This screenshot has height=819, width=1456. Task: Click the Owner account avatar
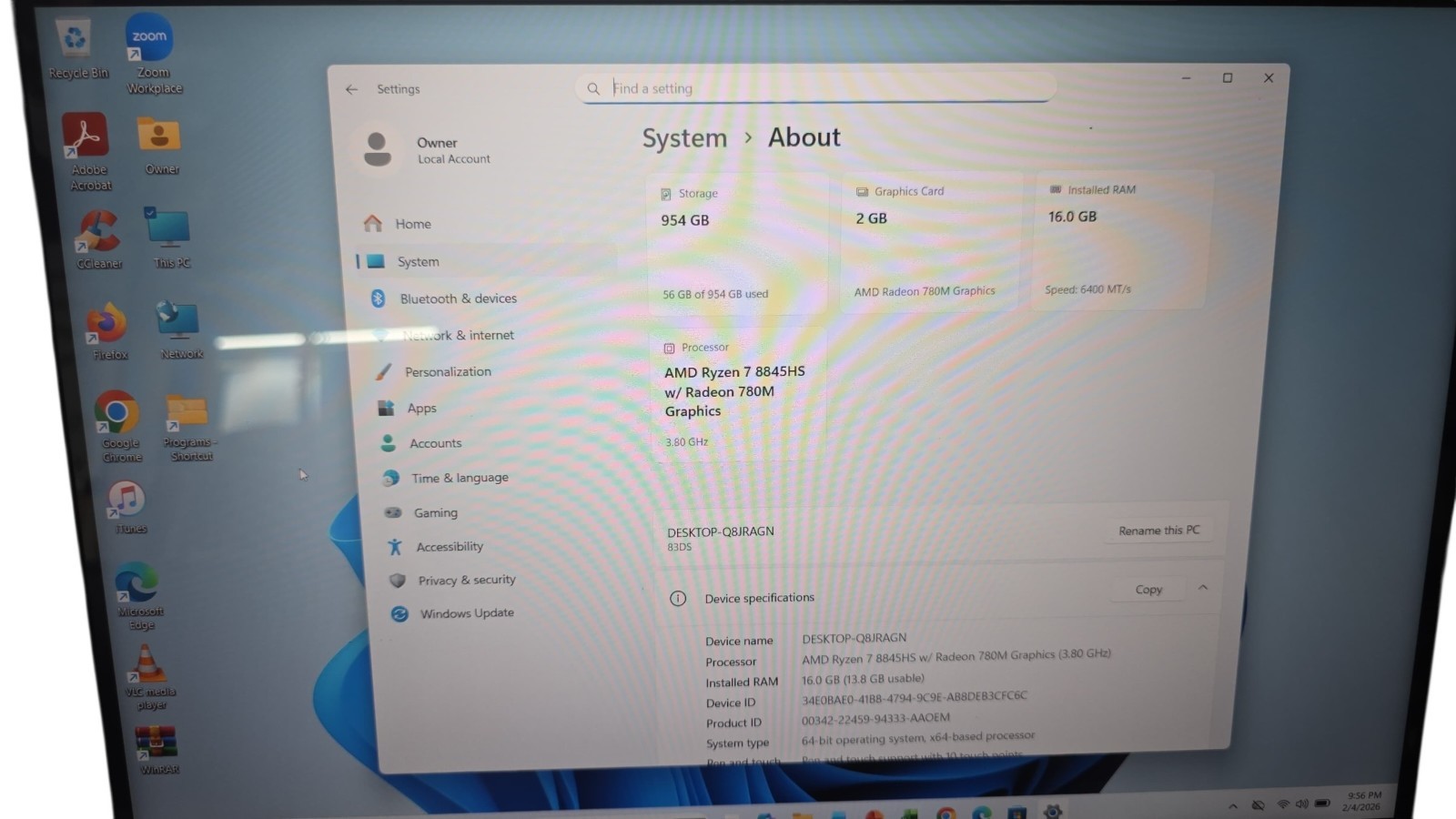pyautogui.click(x=377, y=149)
